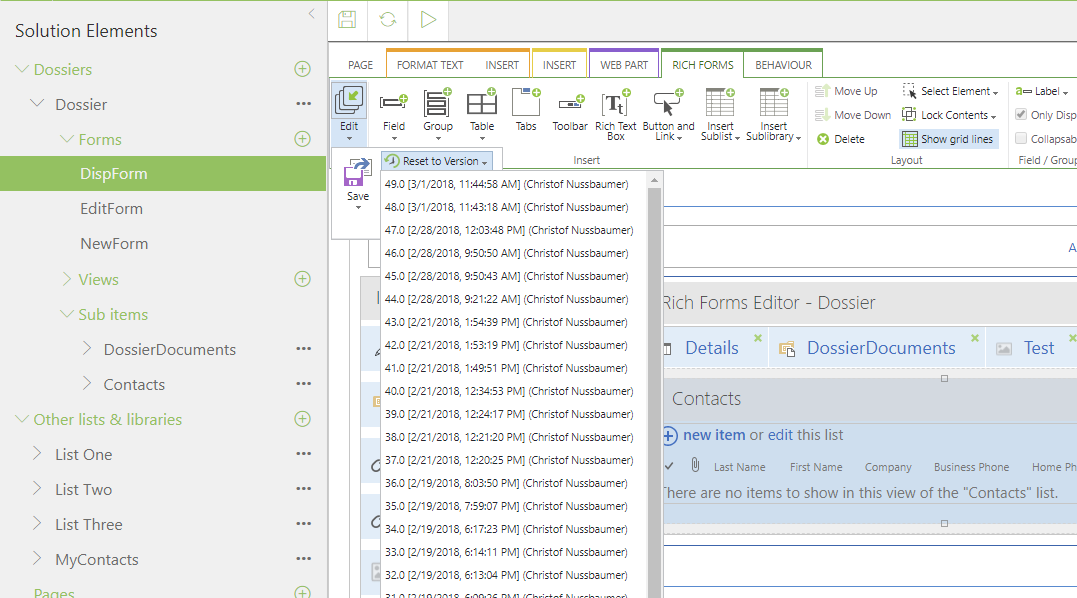1077x598 pixels.
Task: Select version 45.0 from the list
Action: (507, 276)
